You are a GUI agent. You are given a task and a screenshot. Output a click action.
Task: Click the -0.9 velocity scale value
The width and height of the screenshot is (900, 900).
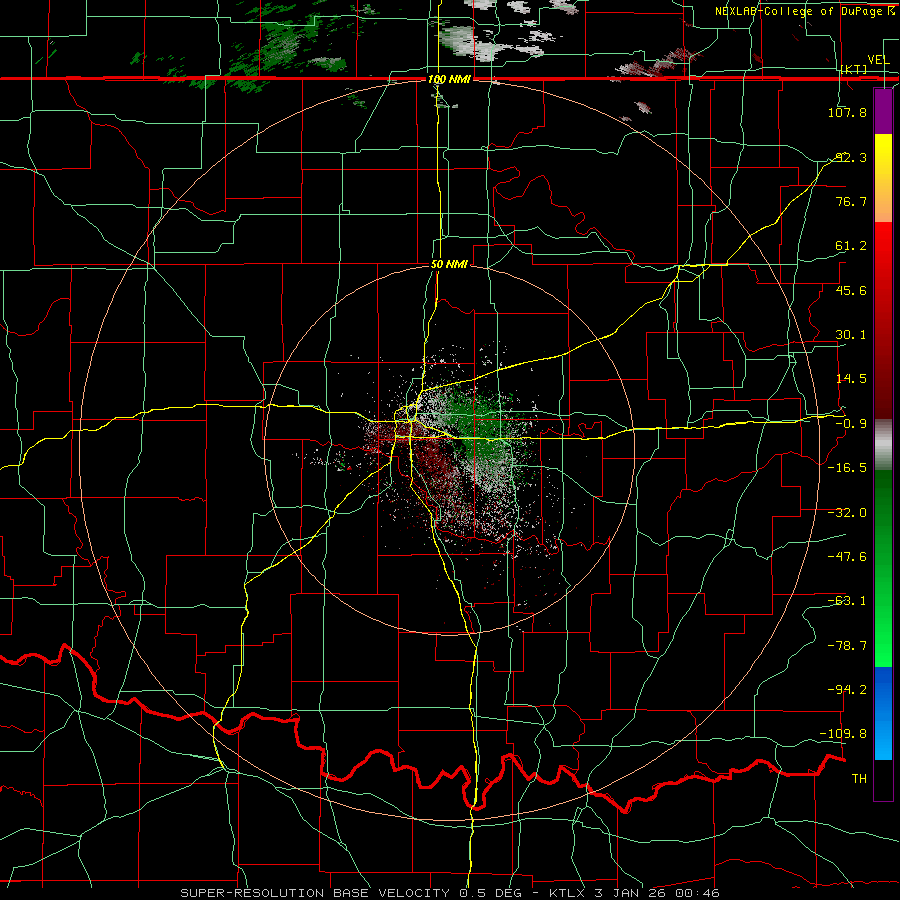(x=850, y=423)
